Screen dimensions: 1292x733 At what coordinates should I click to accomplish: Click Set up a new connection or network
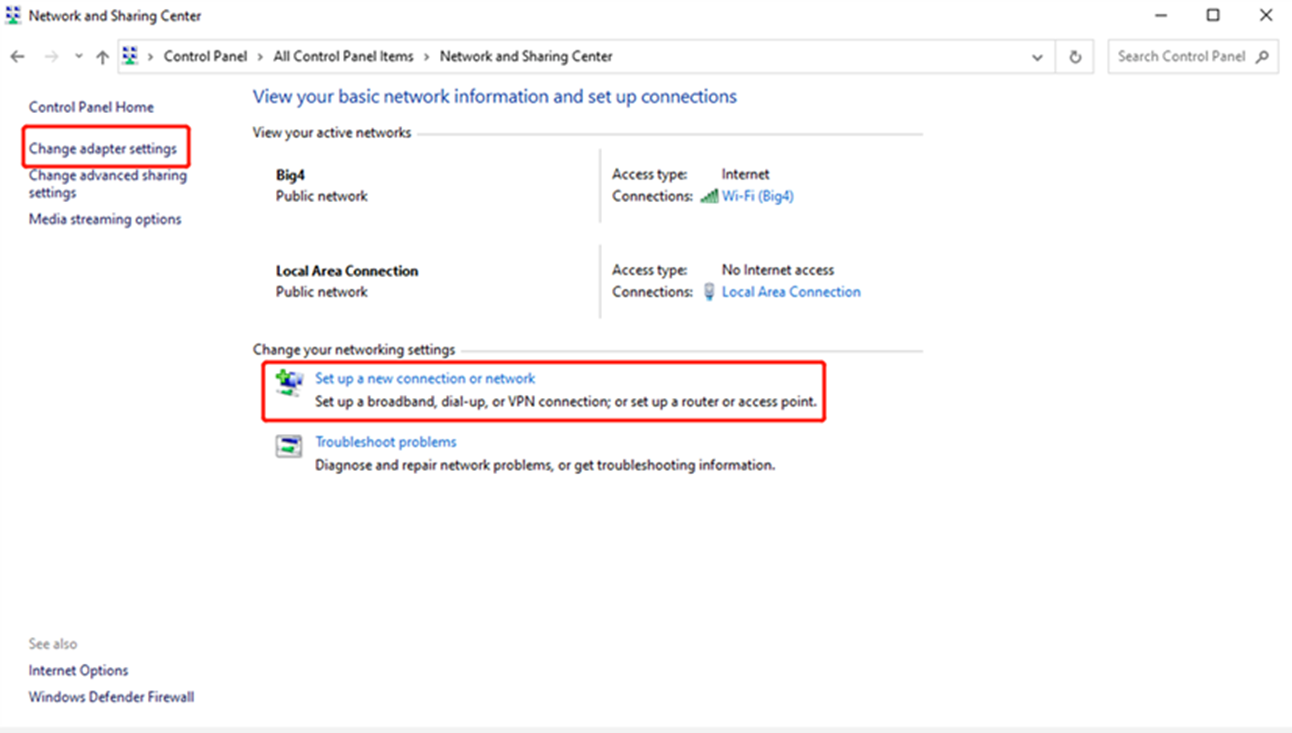425,379
